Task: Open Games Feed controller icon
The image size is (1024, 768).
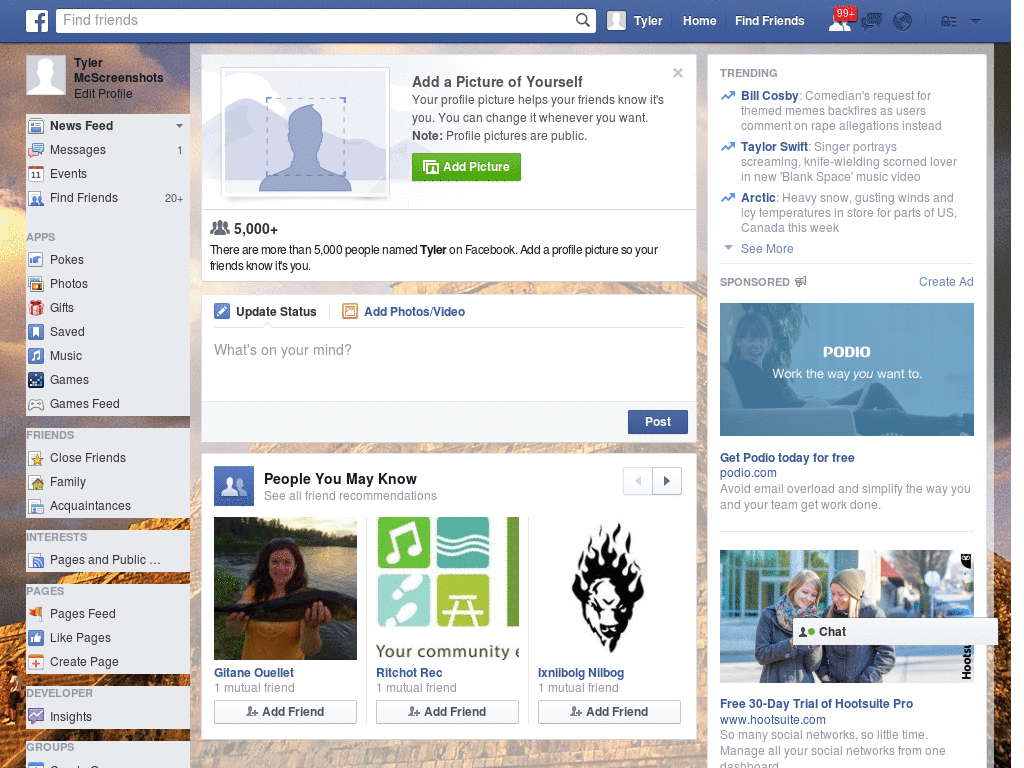Action: 36,404
